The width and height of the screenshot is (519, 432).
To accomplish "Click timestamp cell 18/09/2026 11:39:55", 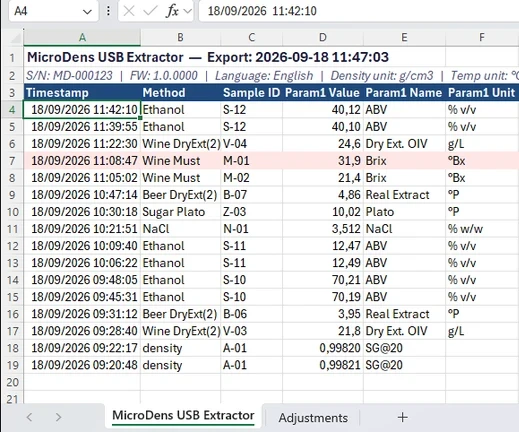I will click(82, 127).
